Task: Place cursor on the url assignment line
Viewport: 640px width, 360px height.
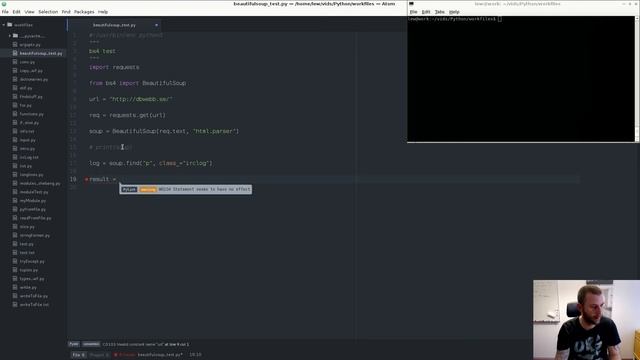Action: click(131, 99)
